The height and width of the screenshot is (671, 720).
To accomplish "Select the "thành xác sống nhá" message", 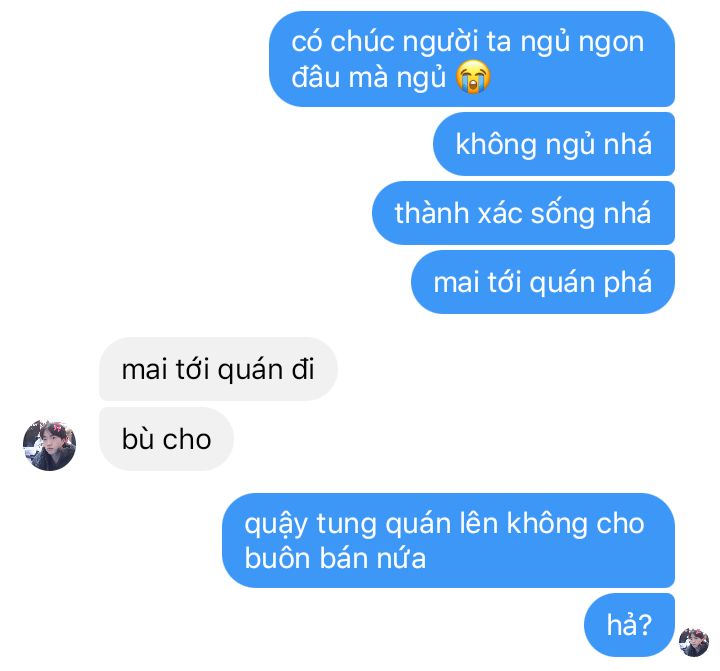I will point(523,213).
